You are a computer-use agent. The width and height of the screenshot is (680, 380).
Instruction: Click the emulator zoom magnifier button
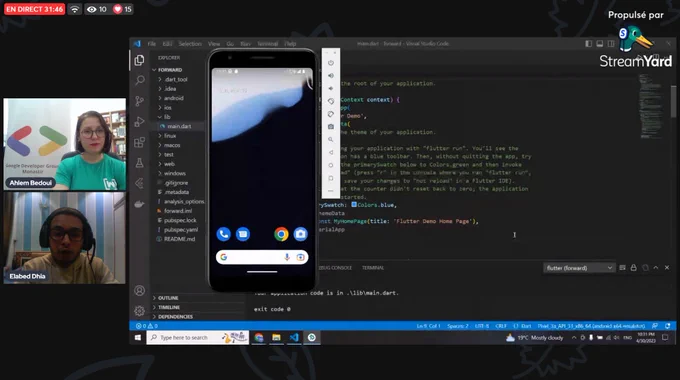point(331,140)
